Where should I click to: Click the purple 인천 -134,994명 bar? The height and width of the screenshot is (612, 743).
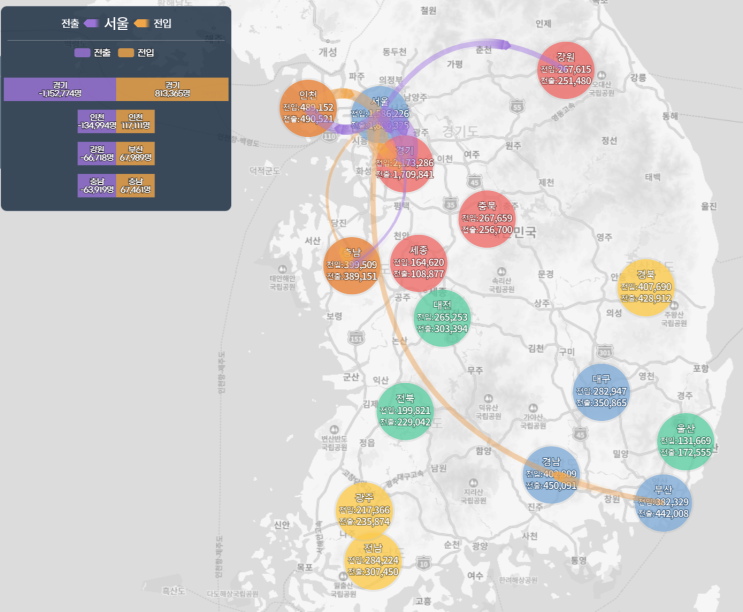pos(97,121)
